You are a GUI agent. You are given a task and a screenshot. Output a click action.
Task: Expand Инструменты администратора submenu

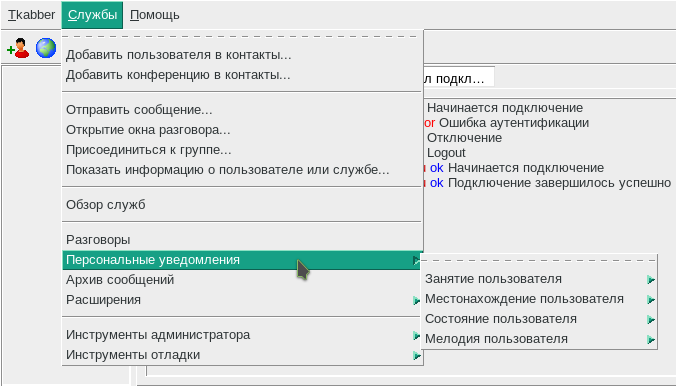[x=242, y=335]
